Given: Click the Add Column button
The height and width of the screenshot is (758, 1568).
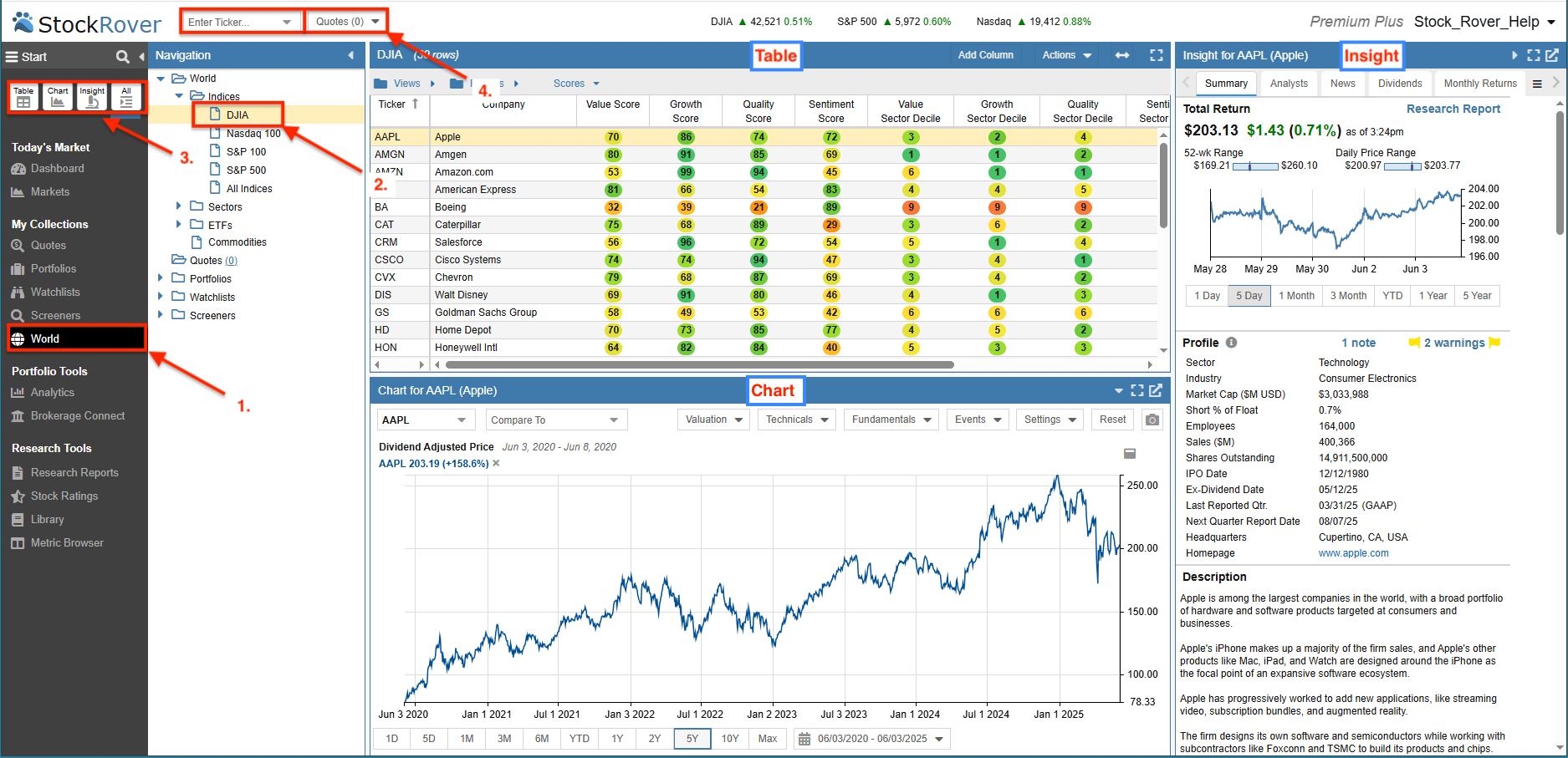Looking at the screenshot, I should click(x=986, y=55).
